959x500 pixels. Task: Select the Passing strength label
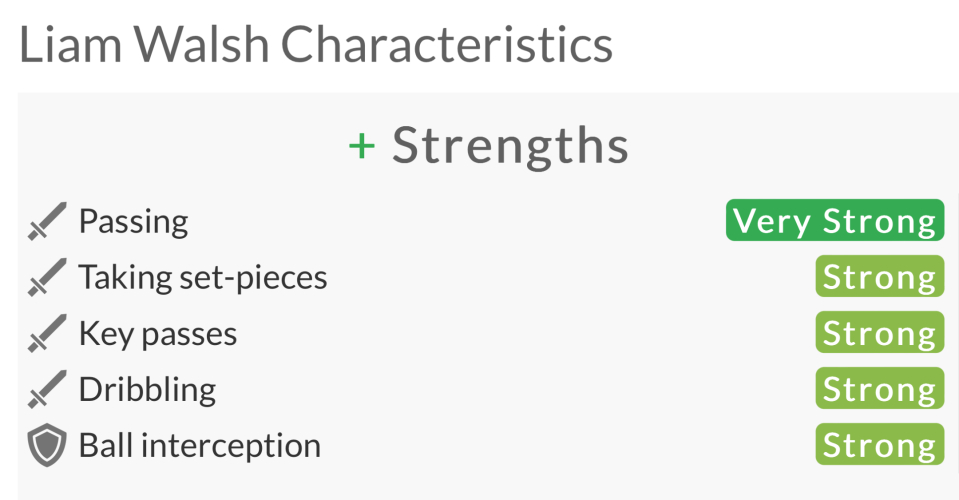click(x=133, y=221)
